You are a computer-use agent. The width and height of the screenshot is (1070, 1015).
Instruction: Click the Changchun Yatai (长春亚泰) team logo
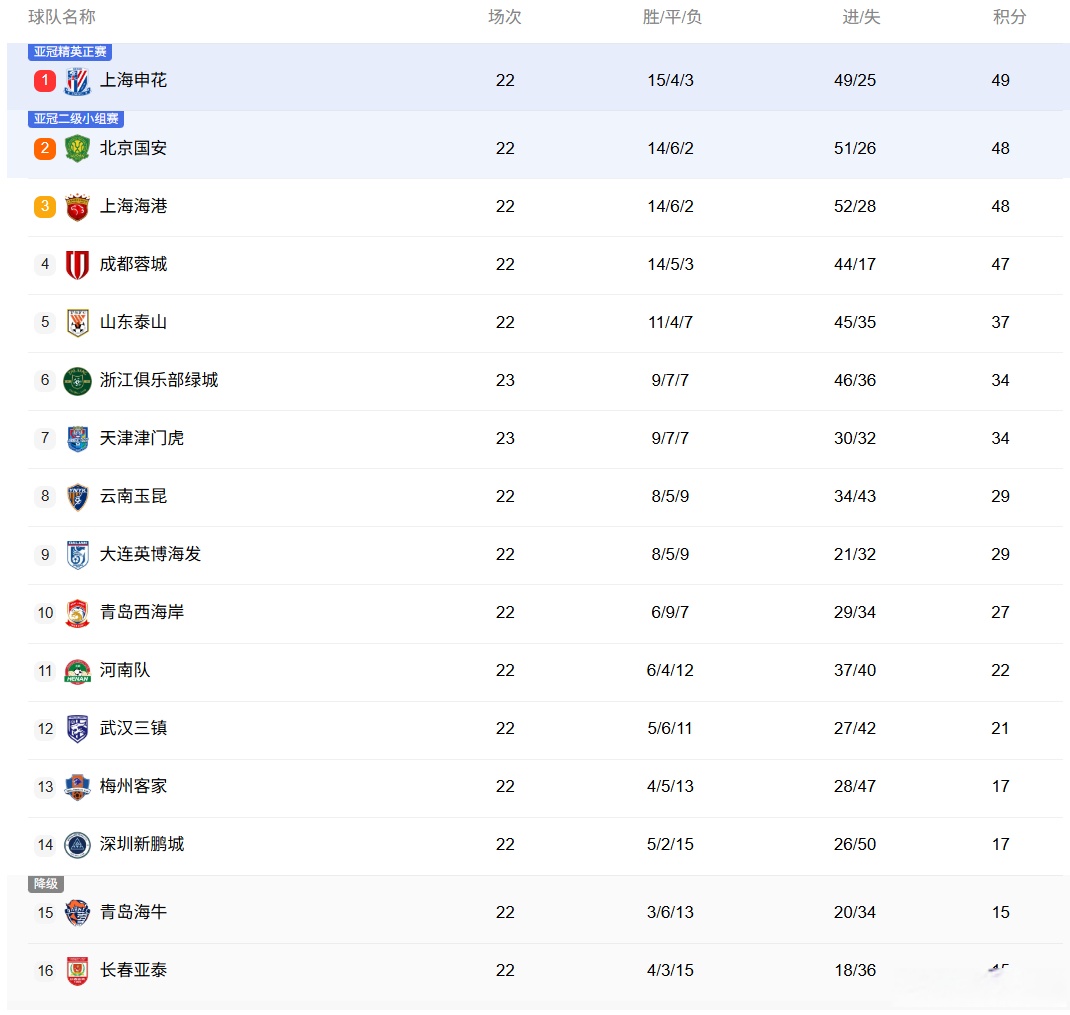click(77, 971)
